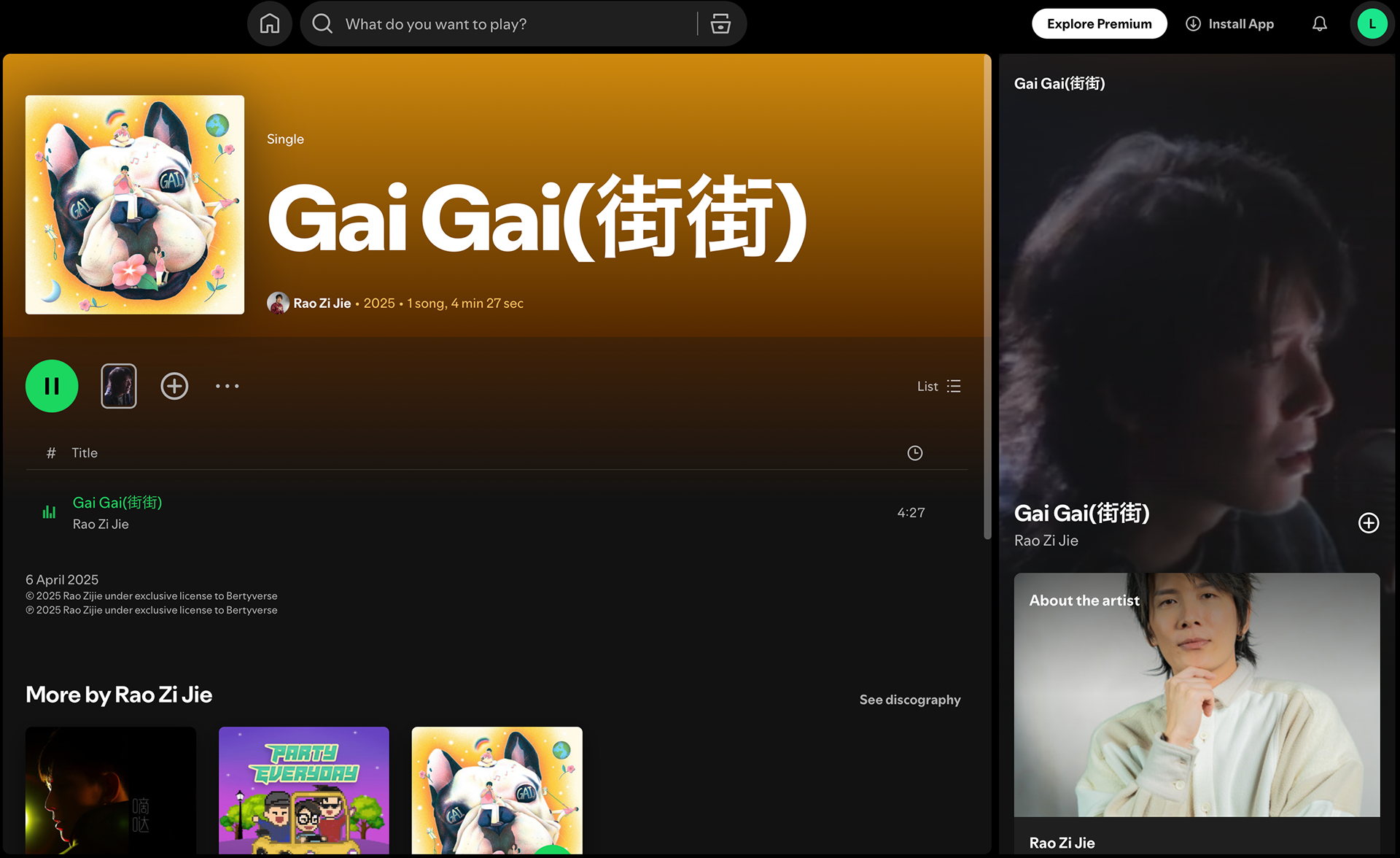Click the Explore Premium button

(1100, 24)
